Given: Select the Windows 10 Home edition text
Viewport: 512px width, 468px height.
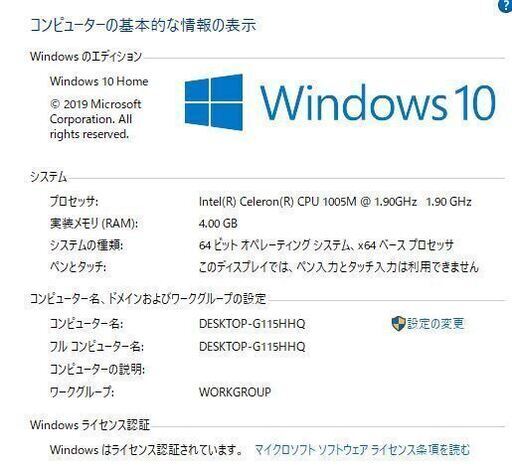Looking at the screenshot, I should coord(99,81).
